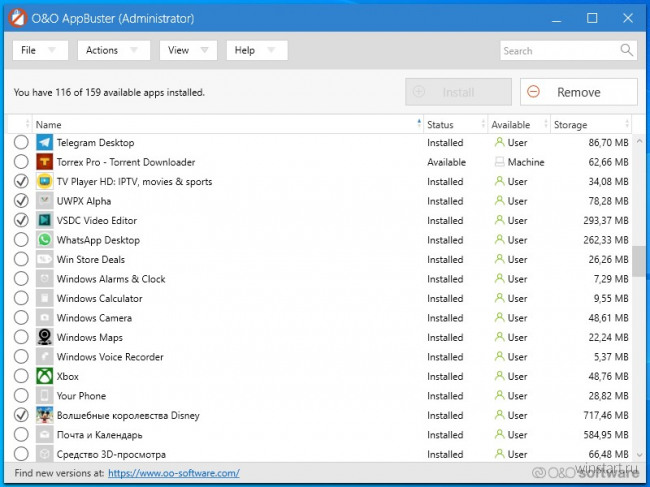Click the Xbox app icon

(x=44, y=376)
